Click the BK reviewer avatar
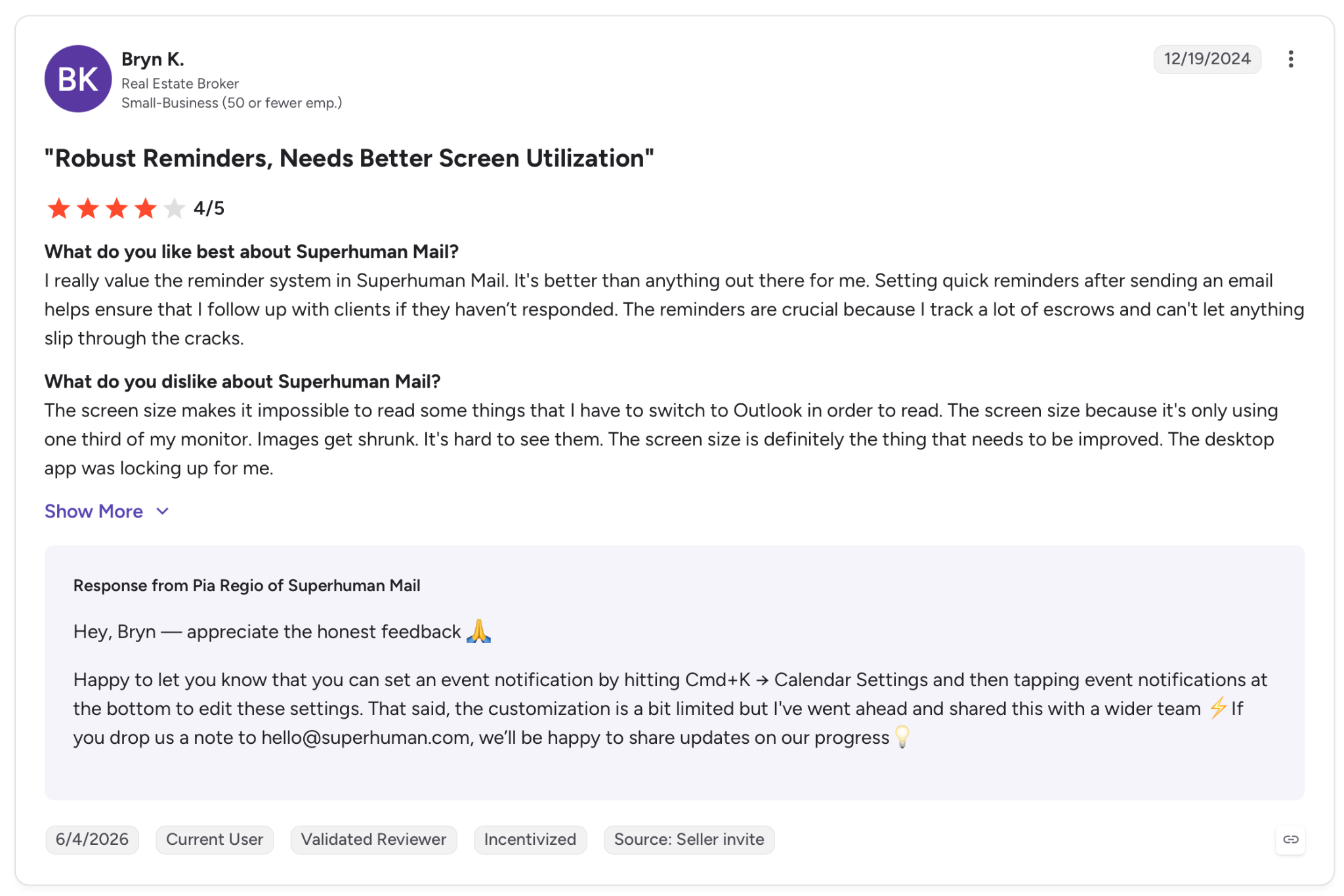The height and width of the screenshot is (896, 1344). pos(78,79)
